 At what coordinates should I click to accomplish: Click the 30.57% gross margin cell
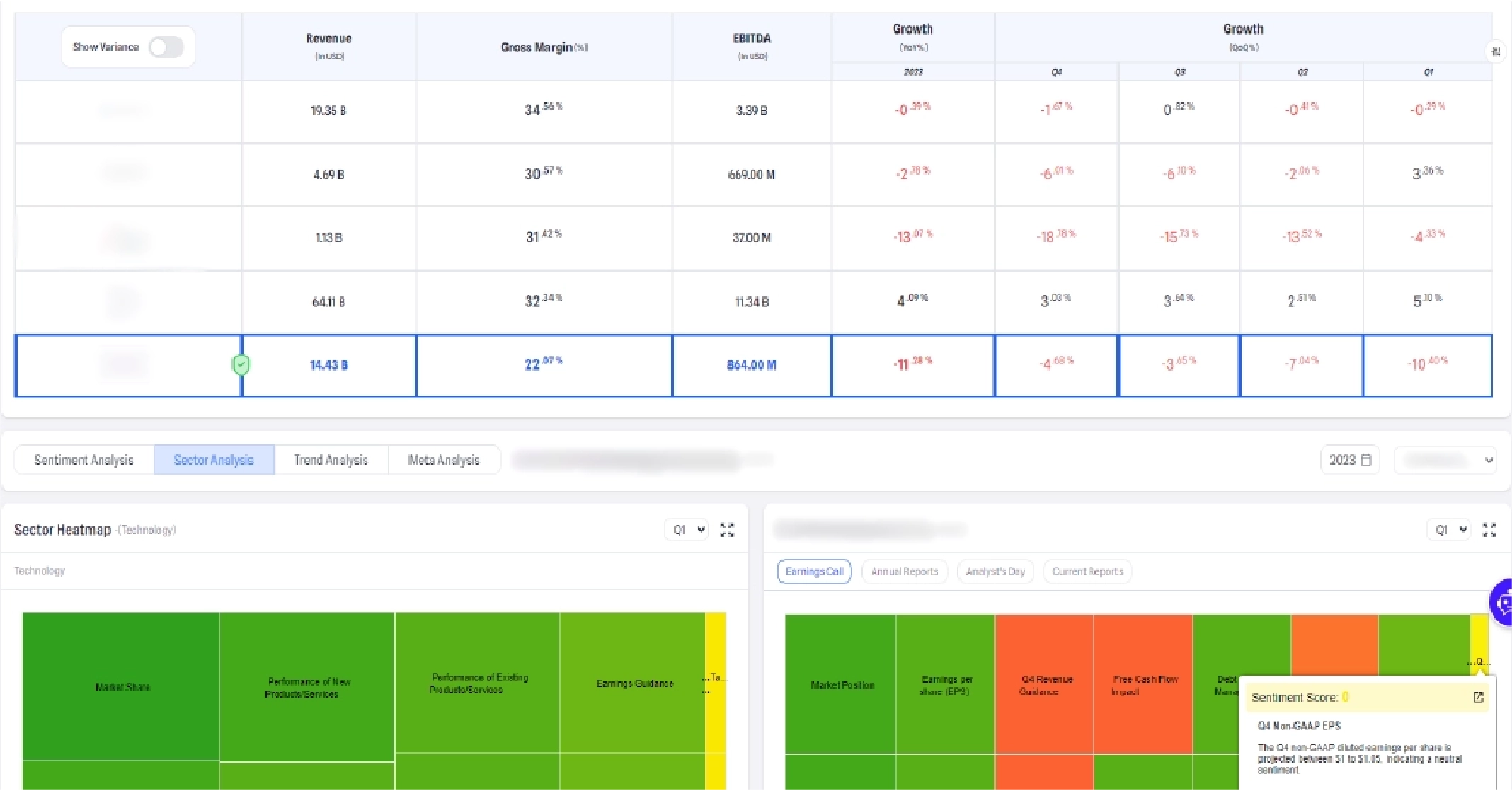click(x=544, y=175)
